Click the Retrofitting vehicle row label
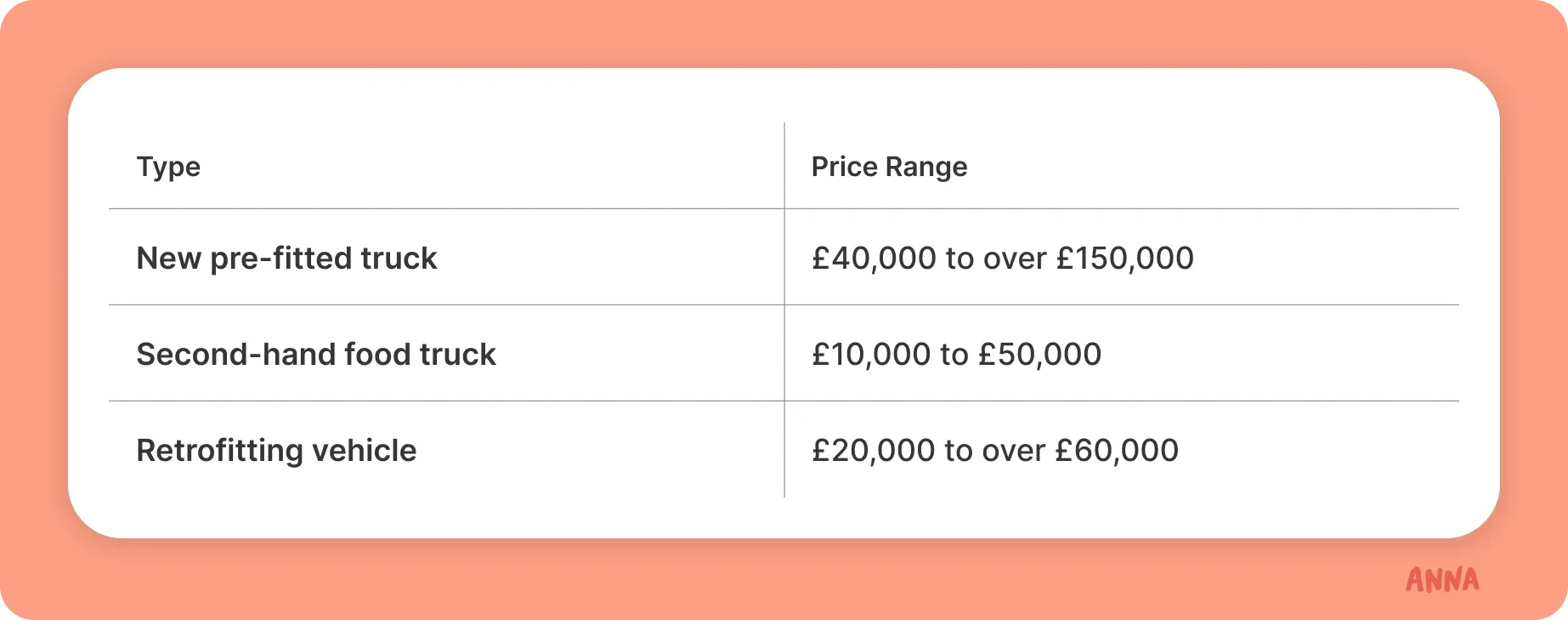Image resolution: width=1568 pixels, height=620 pixels. pos(276,451)
